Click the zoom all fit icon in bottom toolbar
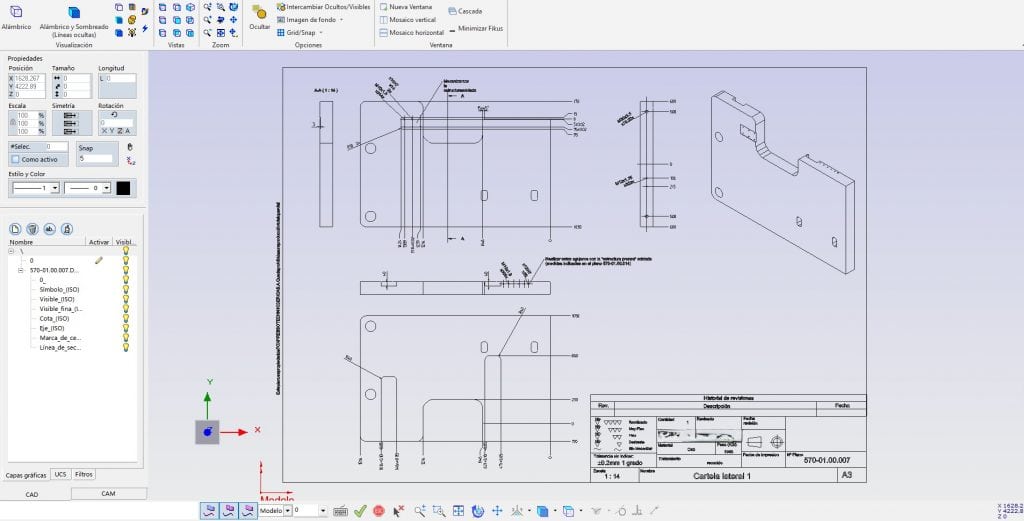1024x521 pixels. point(458,511)
